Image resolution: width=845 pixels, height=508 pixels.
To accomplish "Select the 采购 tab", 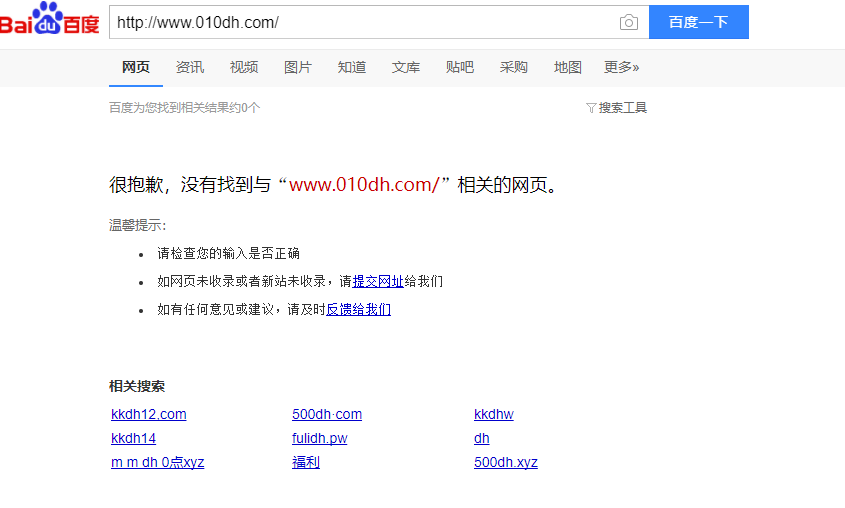I will click(x=514, y=67).
